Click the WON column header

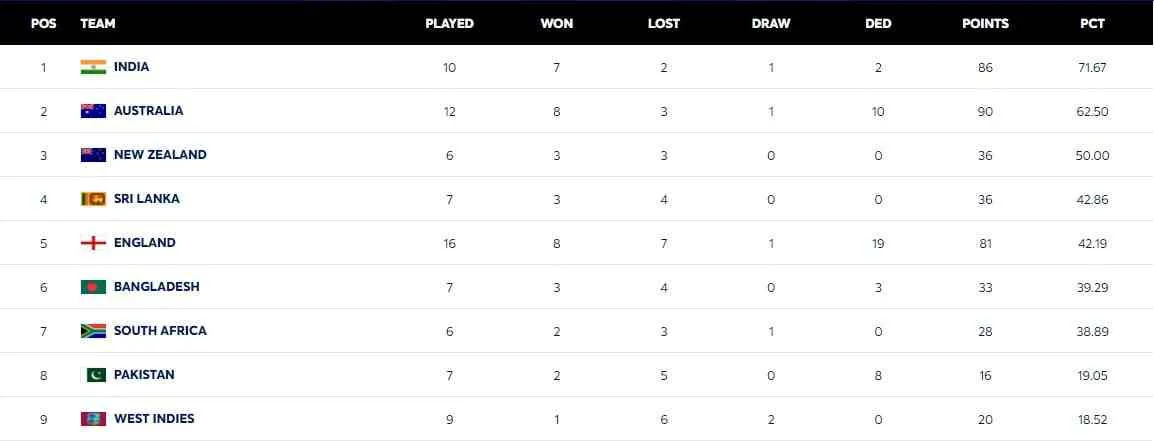557,23
